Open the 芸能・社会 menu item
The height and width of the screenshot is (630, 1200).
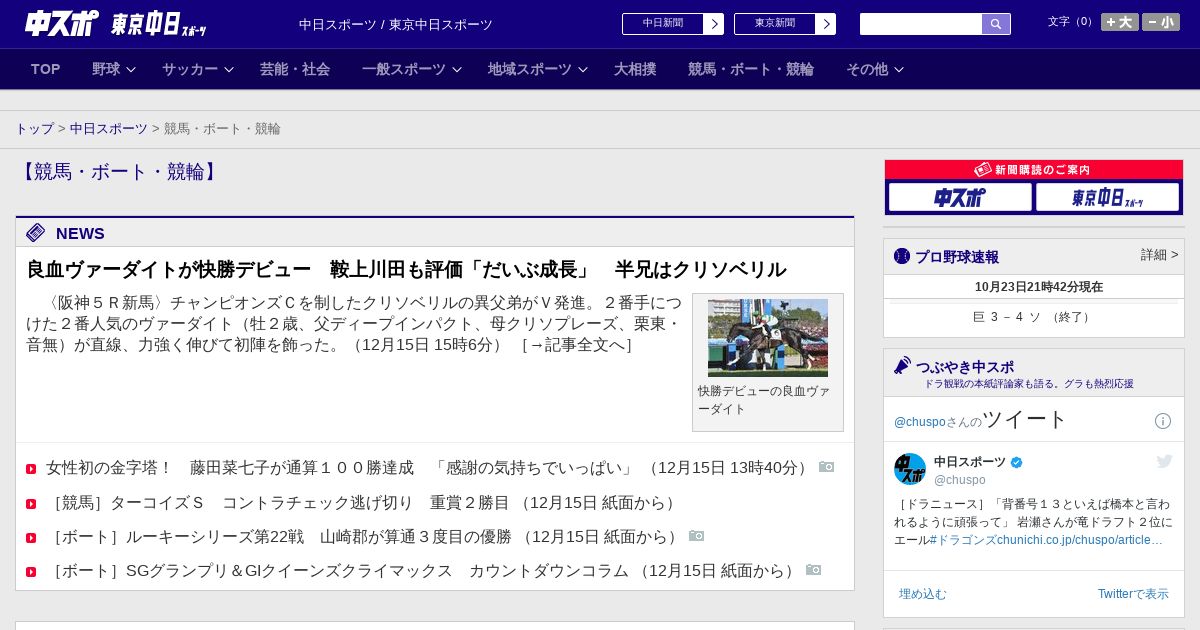pyautogui.click(x=295, y=69)
